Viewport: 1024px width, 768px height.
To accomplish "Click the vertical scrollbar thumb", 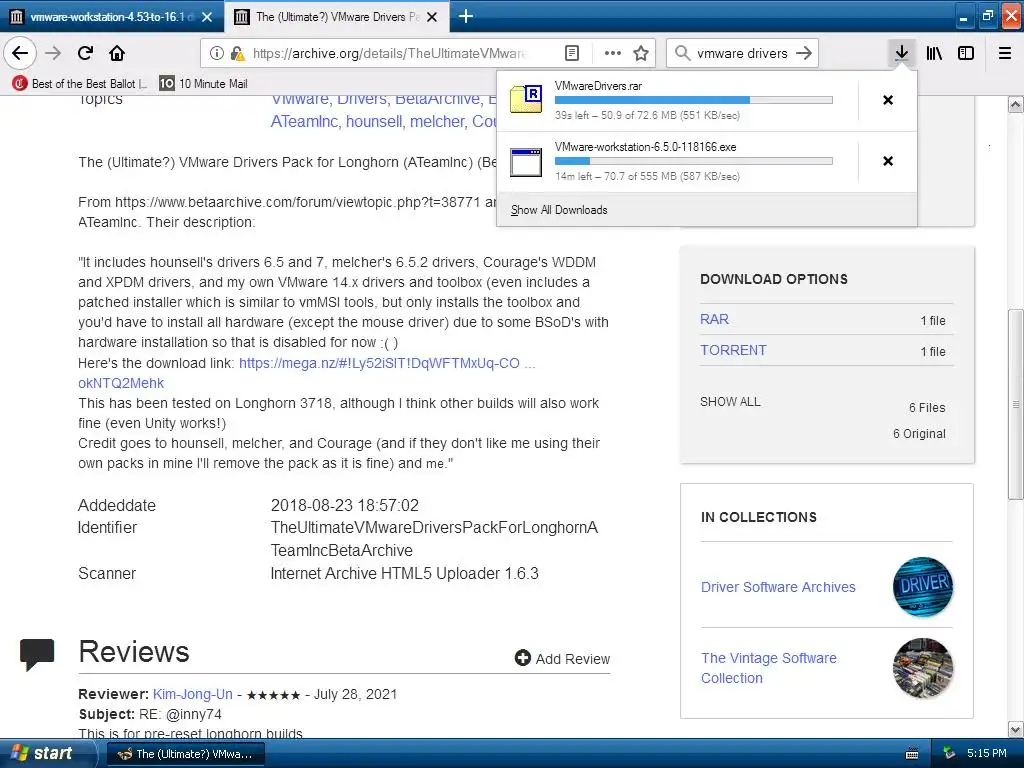I will coord(1016,404).
